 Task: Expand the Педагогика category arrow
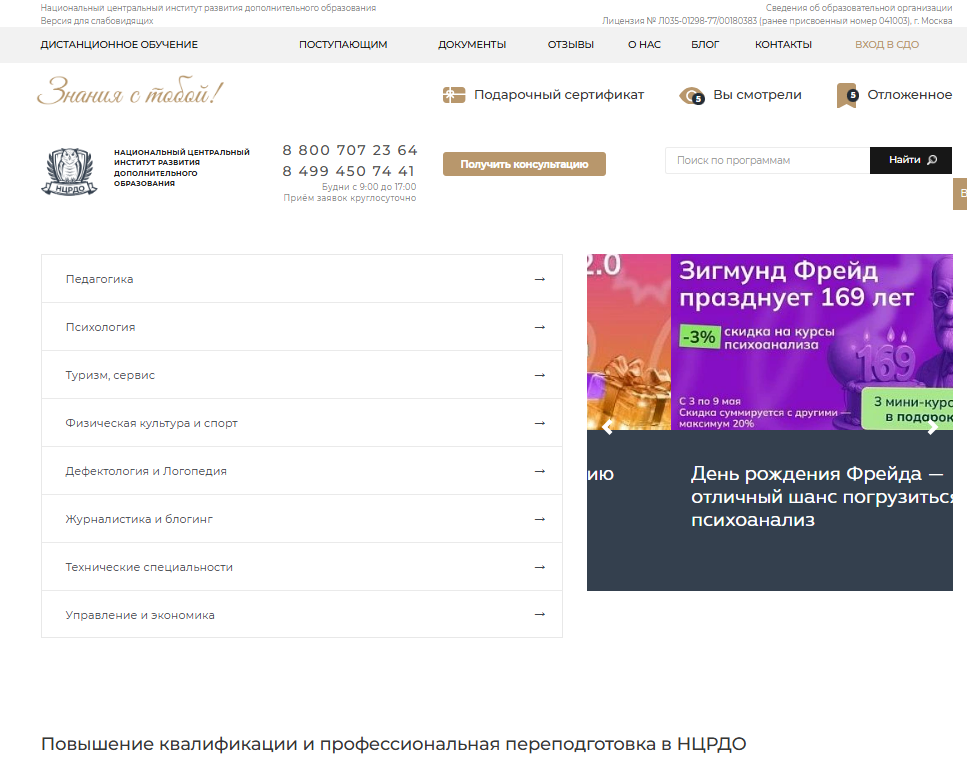click(540, 279)
